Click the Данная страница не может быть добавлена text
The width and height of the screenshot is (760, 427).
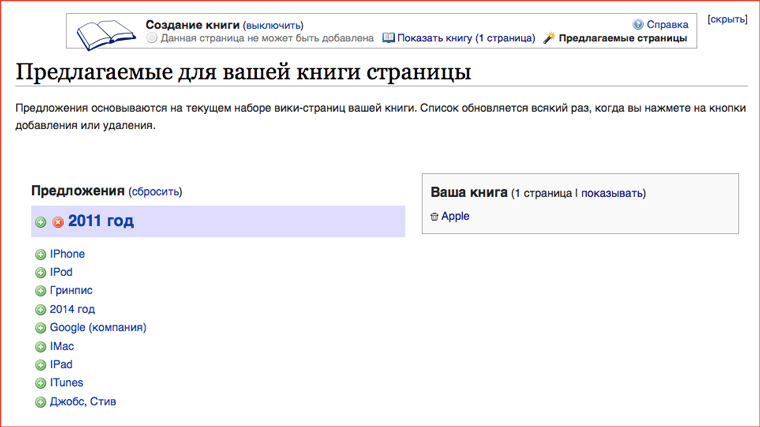pos(267,38)
